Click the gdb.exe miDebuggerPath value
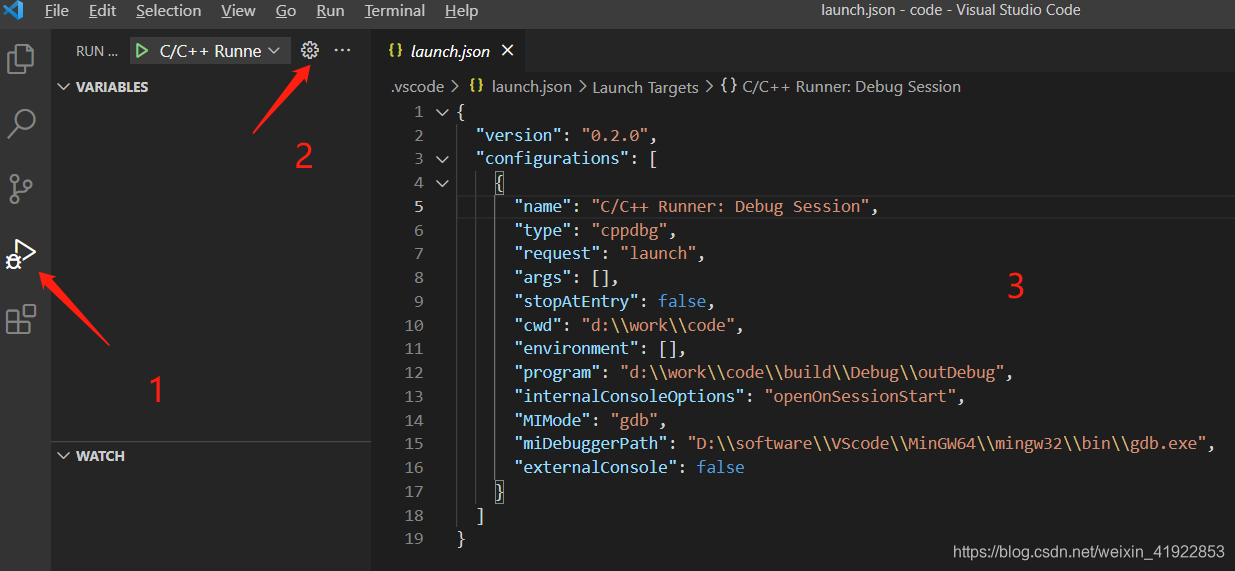 pos(950,444)
